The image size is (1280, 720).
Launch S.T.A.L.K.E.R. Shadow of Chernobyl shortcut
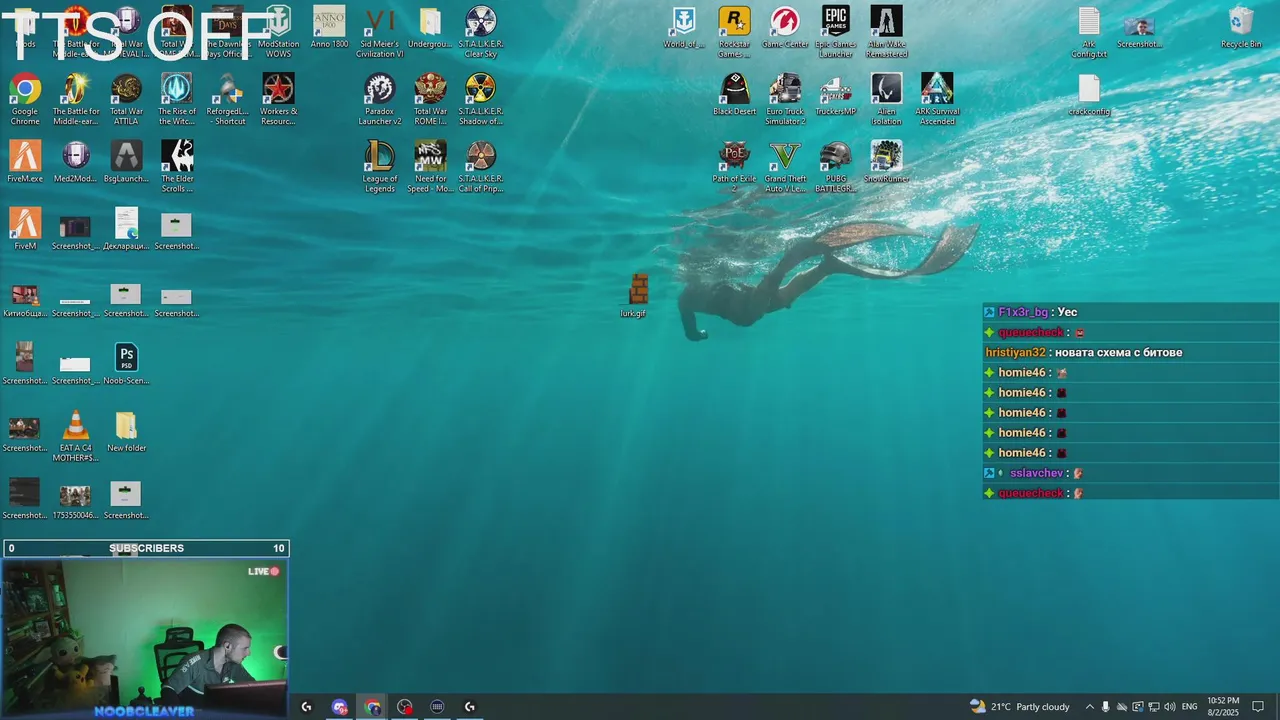coord(481,99)
